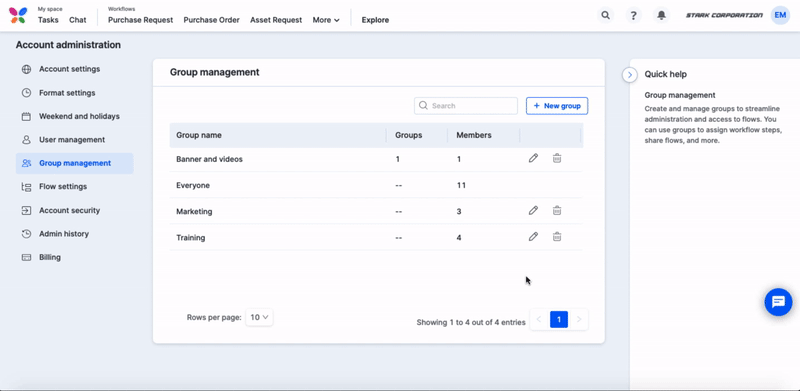Click the next page arrow
The height and width of the screenshot is (391, 800).
point(579,320)
